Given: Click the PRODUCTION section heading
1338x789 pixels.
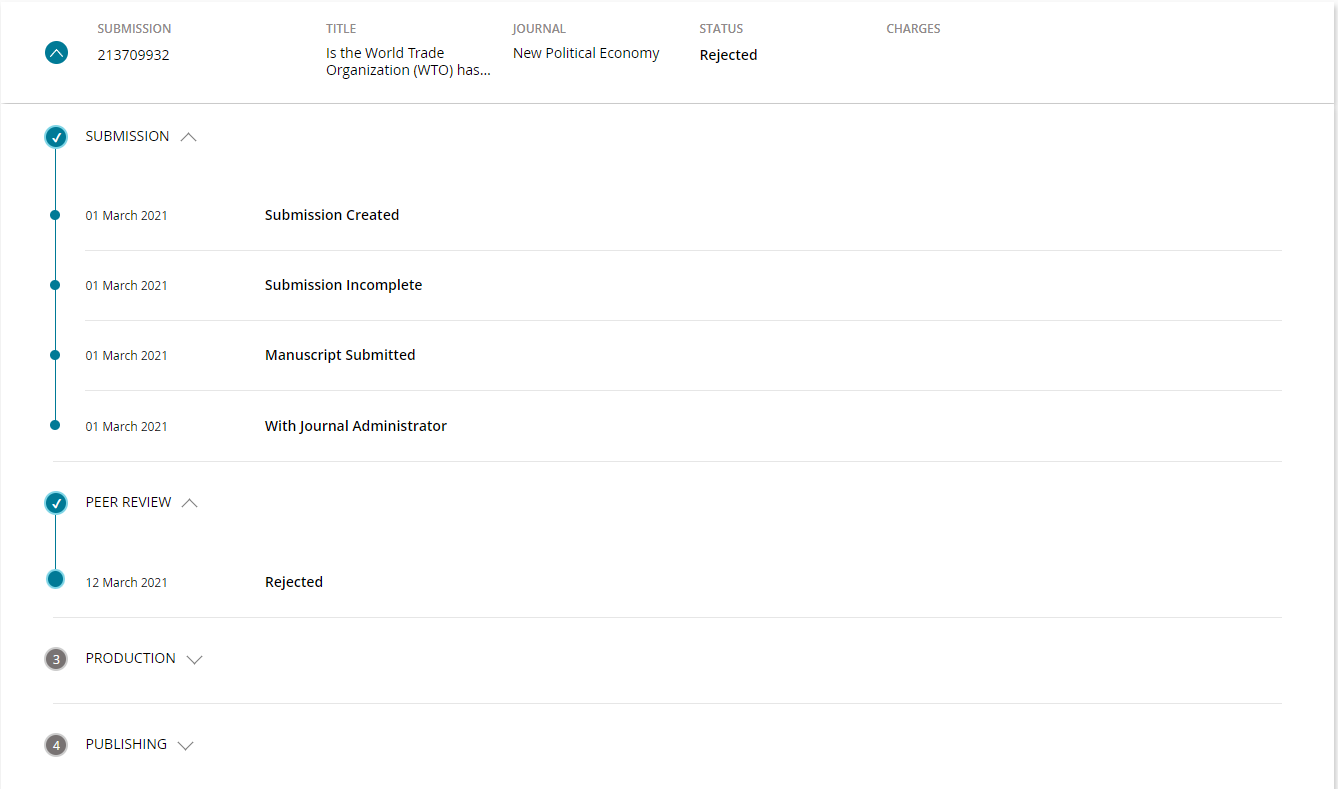Looking at the screenshot, I should tap(130, 658).
